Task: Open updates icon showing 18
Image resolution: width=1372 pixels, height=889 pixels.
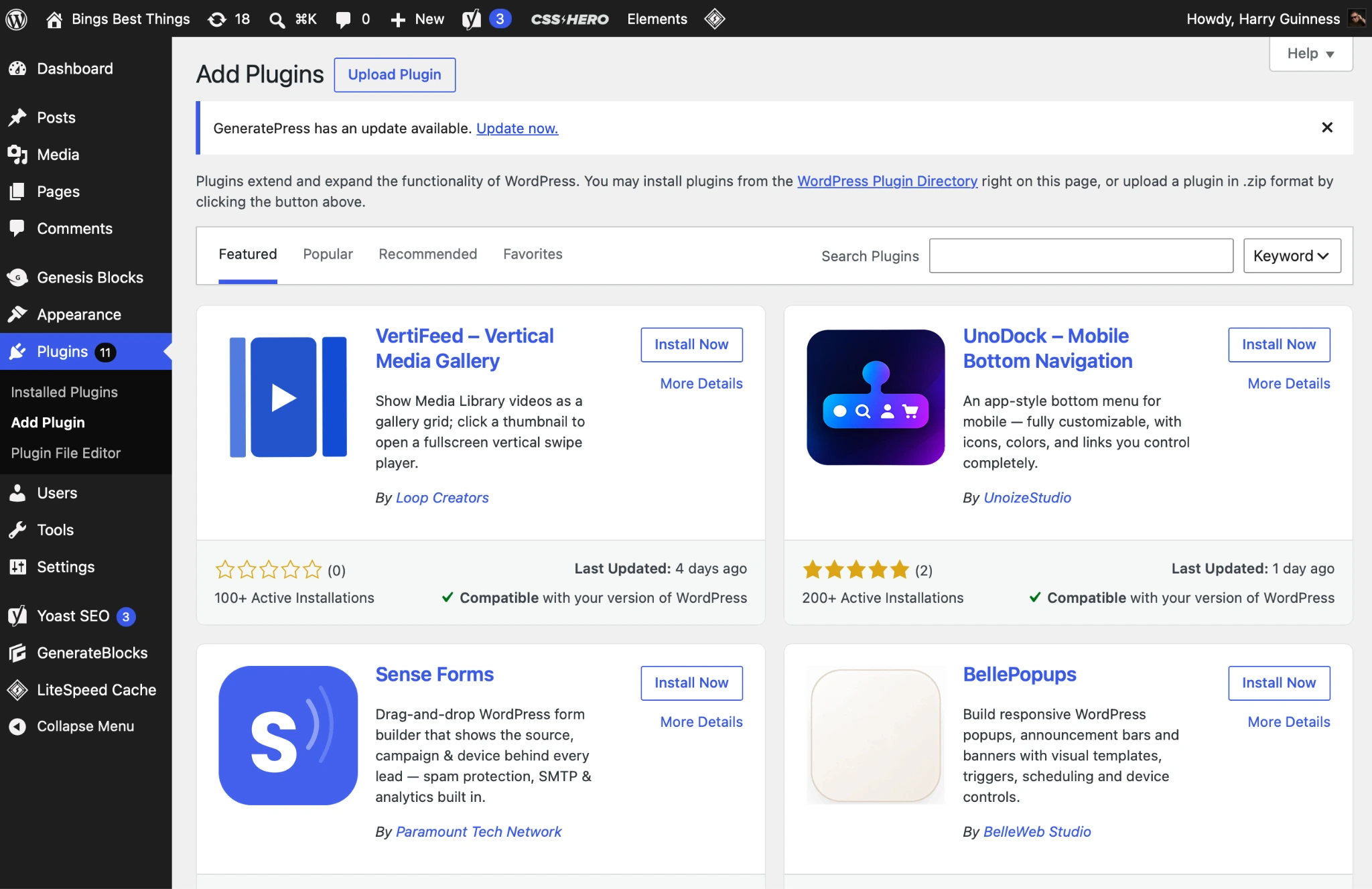Action: 216,19
